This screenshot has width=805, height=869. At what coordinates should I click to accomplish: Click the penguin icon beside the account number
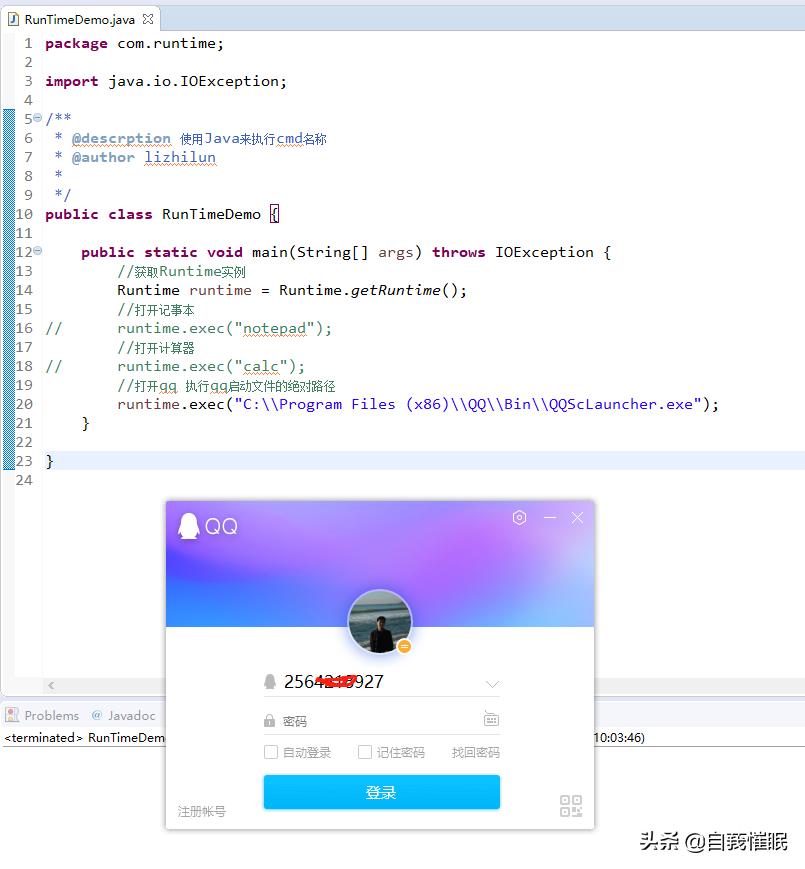pos(269,681)
